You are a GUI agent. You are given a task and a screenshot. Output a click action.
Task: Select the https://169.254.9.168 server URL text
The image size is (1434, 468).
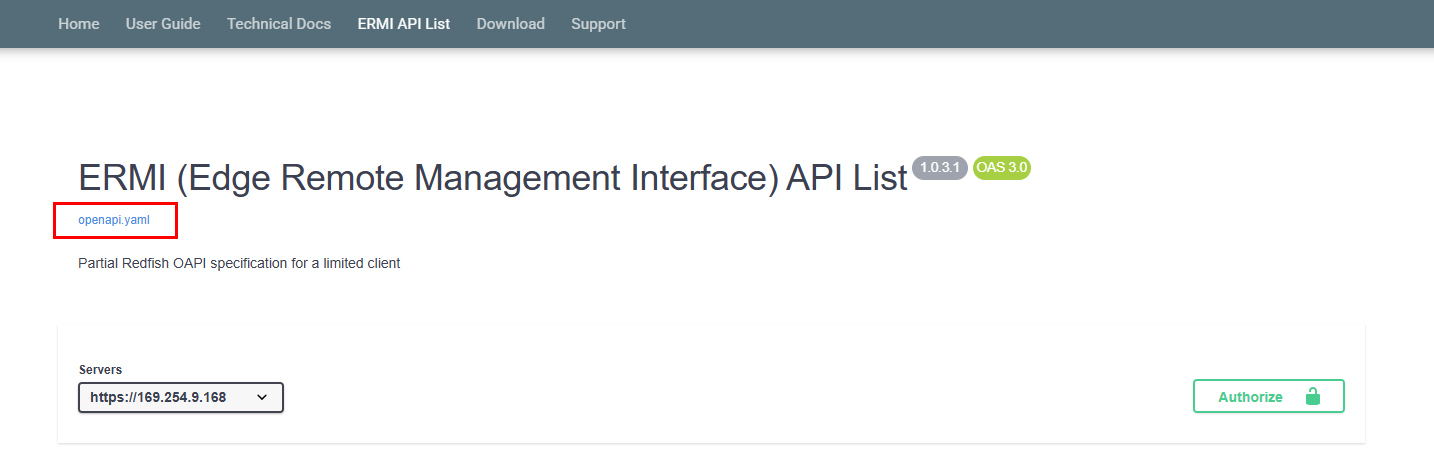(x=158, y=397)
